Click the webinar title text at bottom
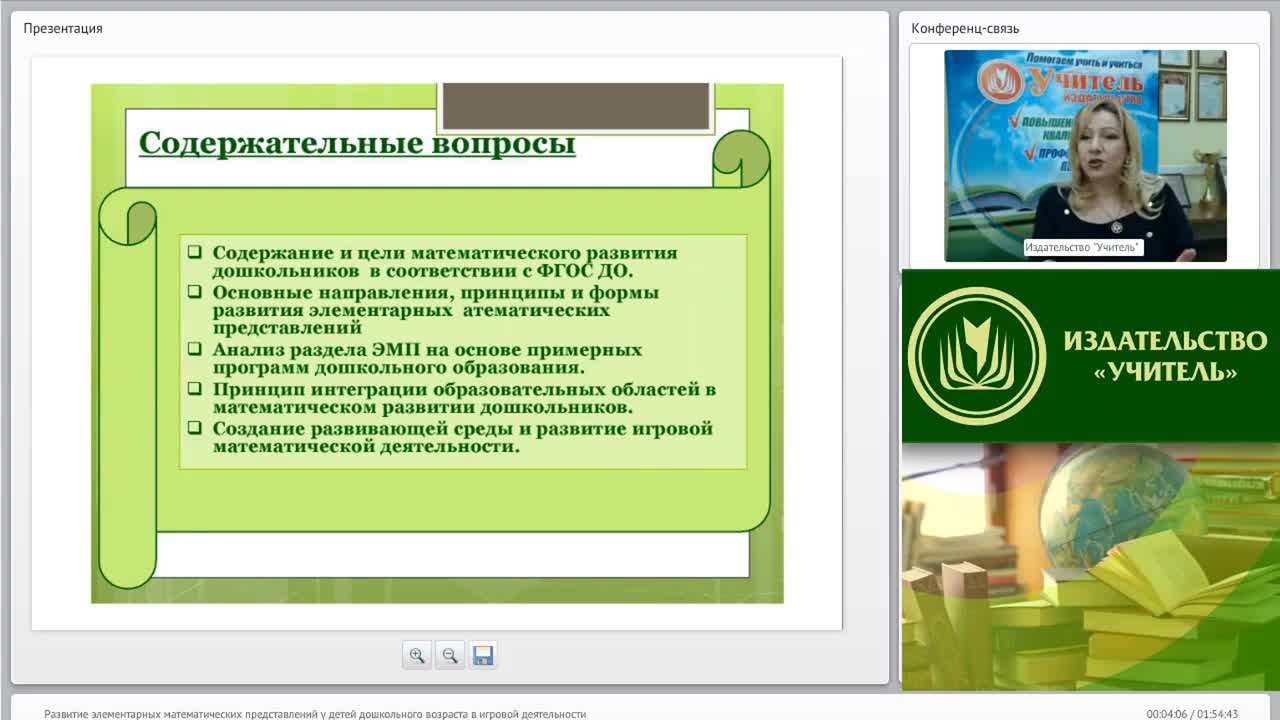The width and height of the screenshot is (1280, 720). pos(315,714)
